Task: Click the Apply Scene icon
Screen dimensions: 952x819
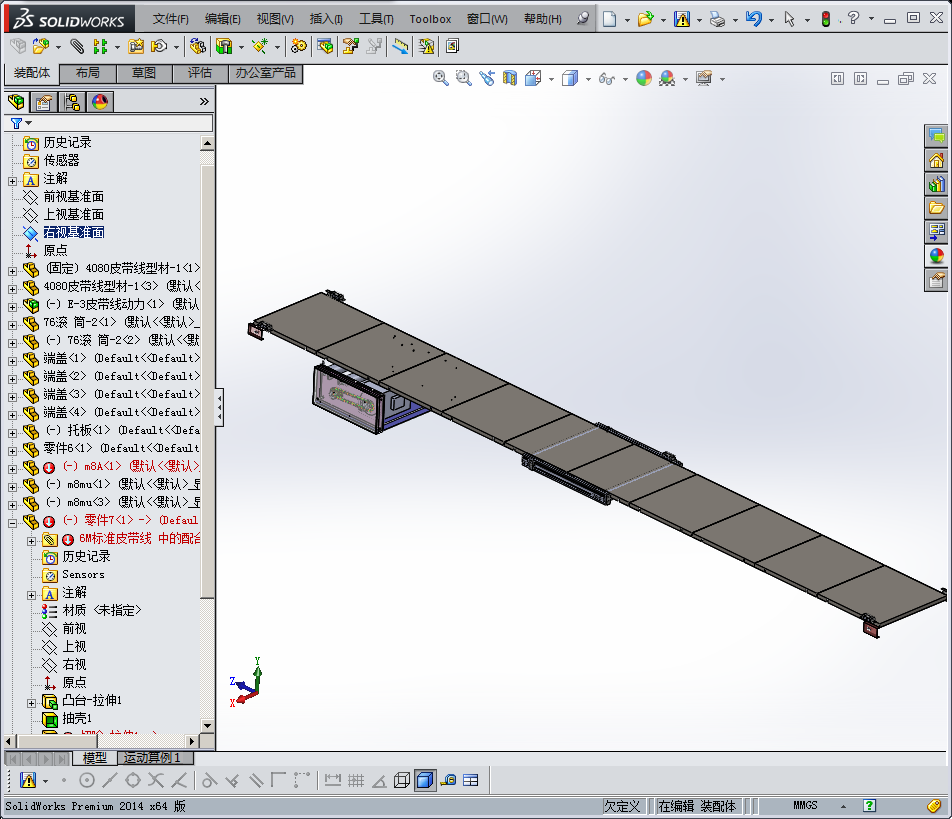Action: [667, 78]
